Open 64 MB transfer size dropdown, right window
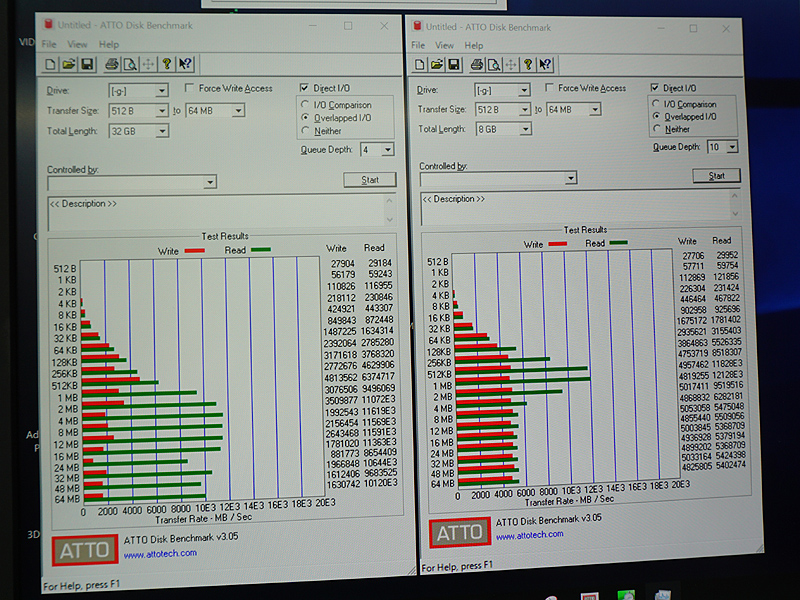 click(x=594, y=109)
